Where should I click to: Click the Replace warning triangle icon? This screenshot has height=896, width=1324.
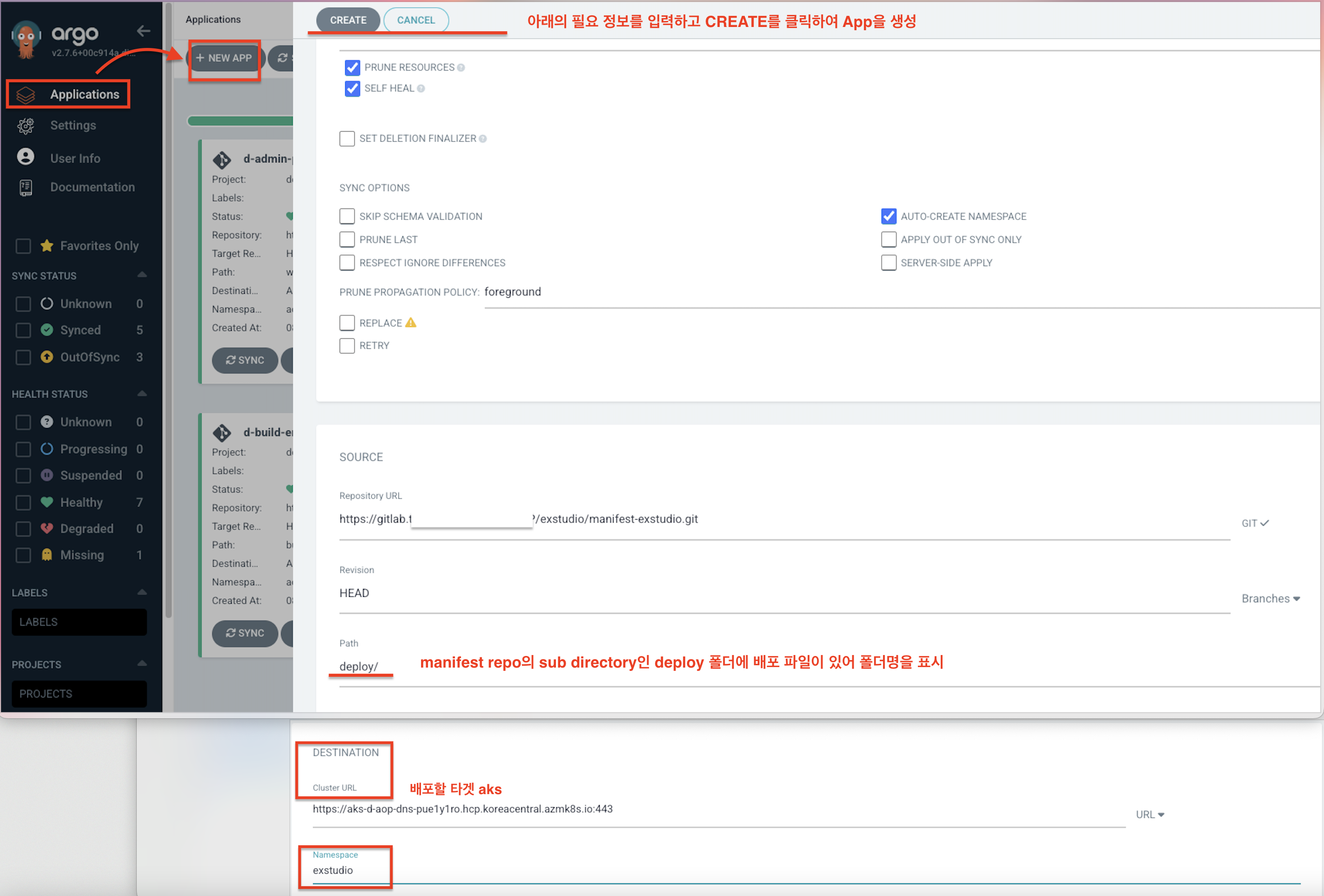point(411,322)
